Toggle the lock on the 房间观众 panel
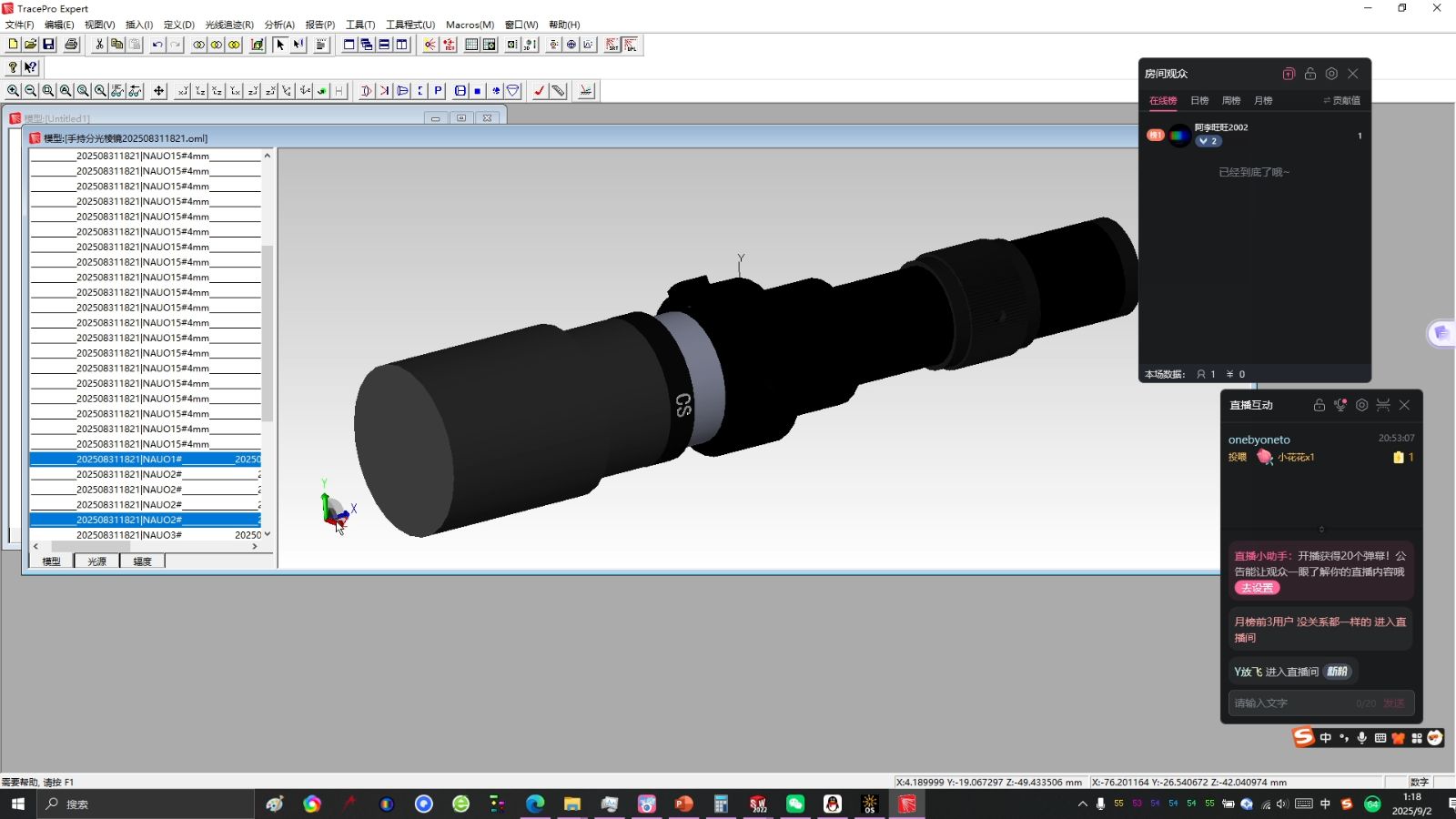 [1310, 74]
